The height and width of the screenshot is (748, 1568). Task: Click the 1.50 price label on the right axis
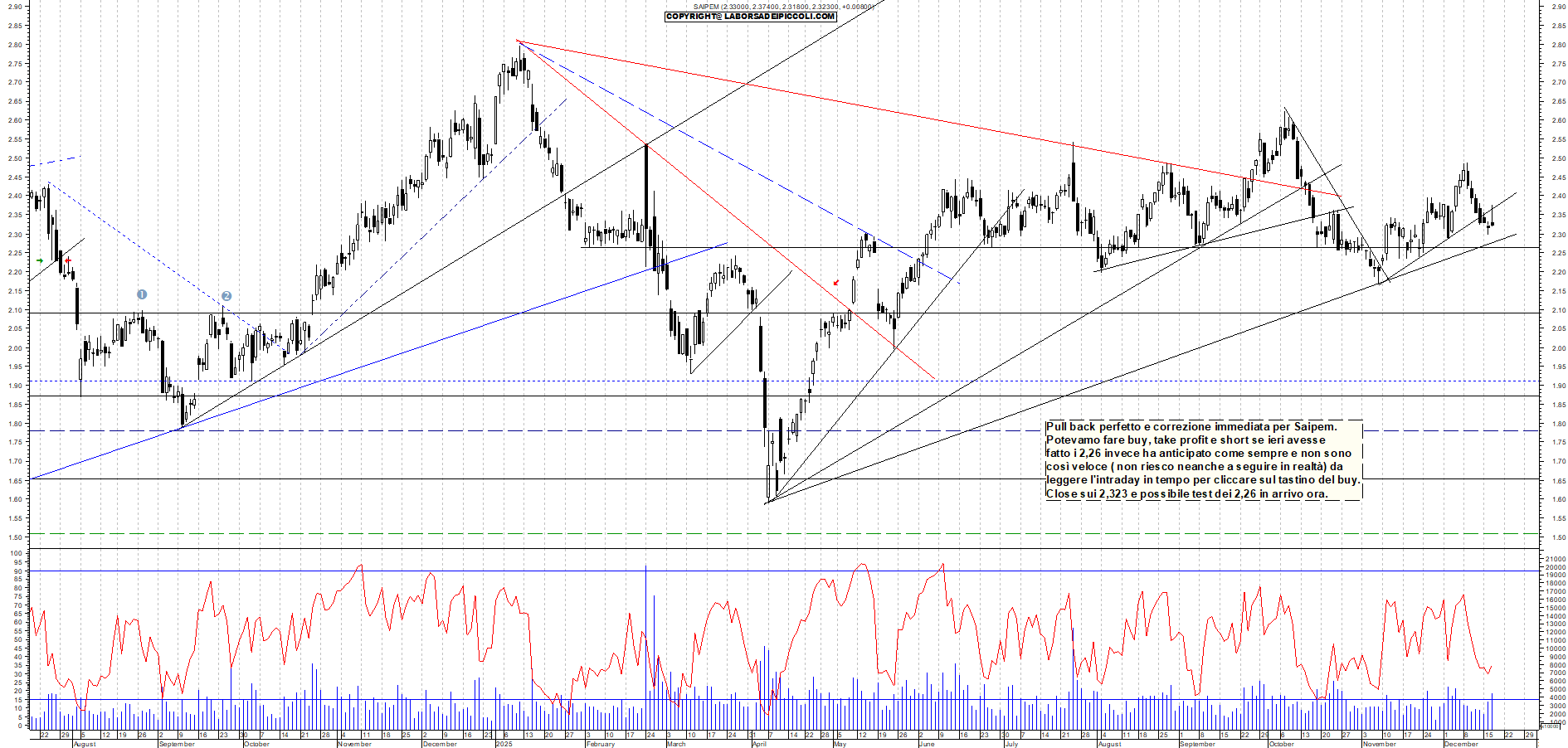pyautogui.click(x=1558, y=537)
